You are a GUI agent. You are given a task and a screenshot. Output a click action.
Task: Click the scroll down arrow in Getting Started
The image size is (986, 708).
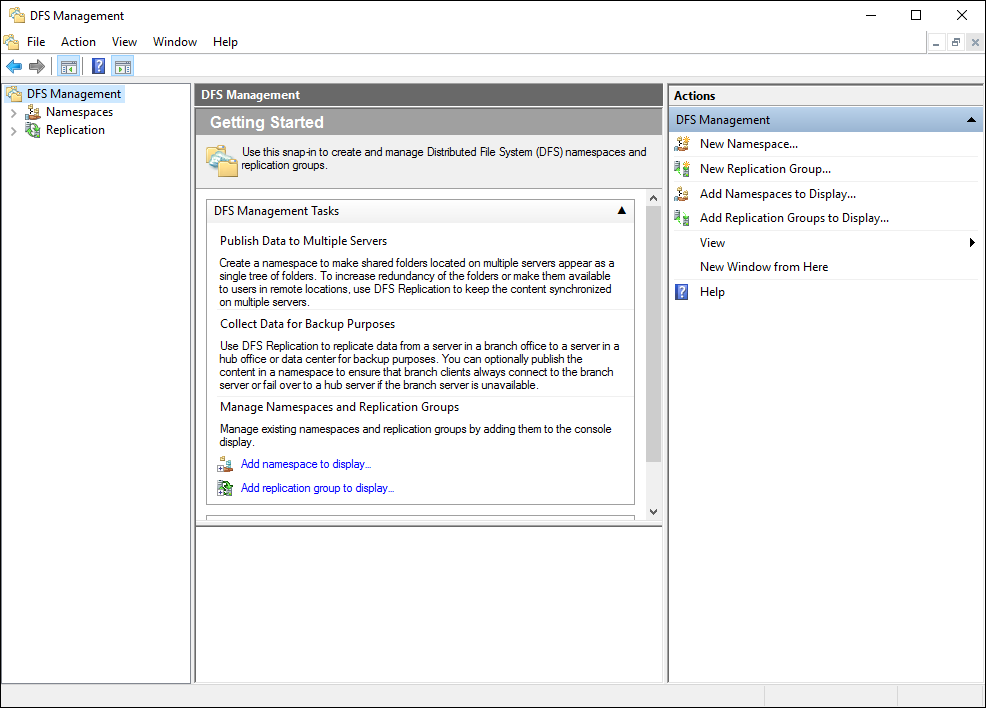(x=653, y=511)
